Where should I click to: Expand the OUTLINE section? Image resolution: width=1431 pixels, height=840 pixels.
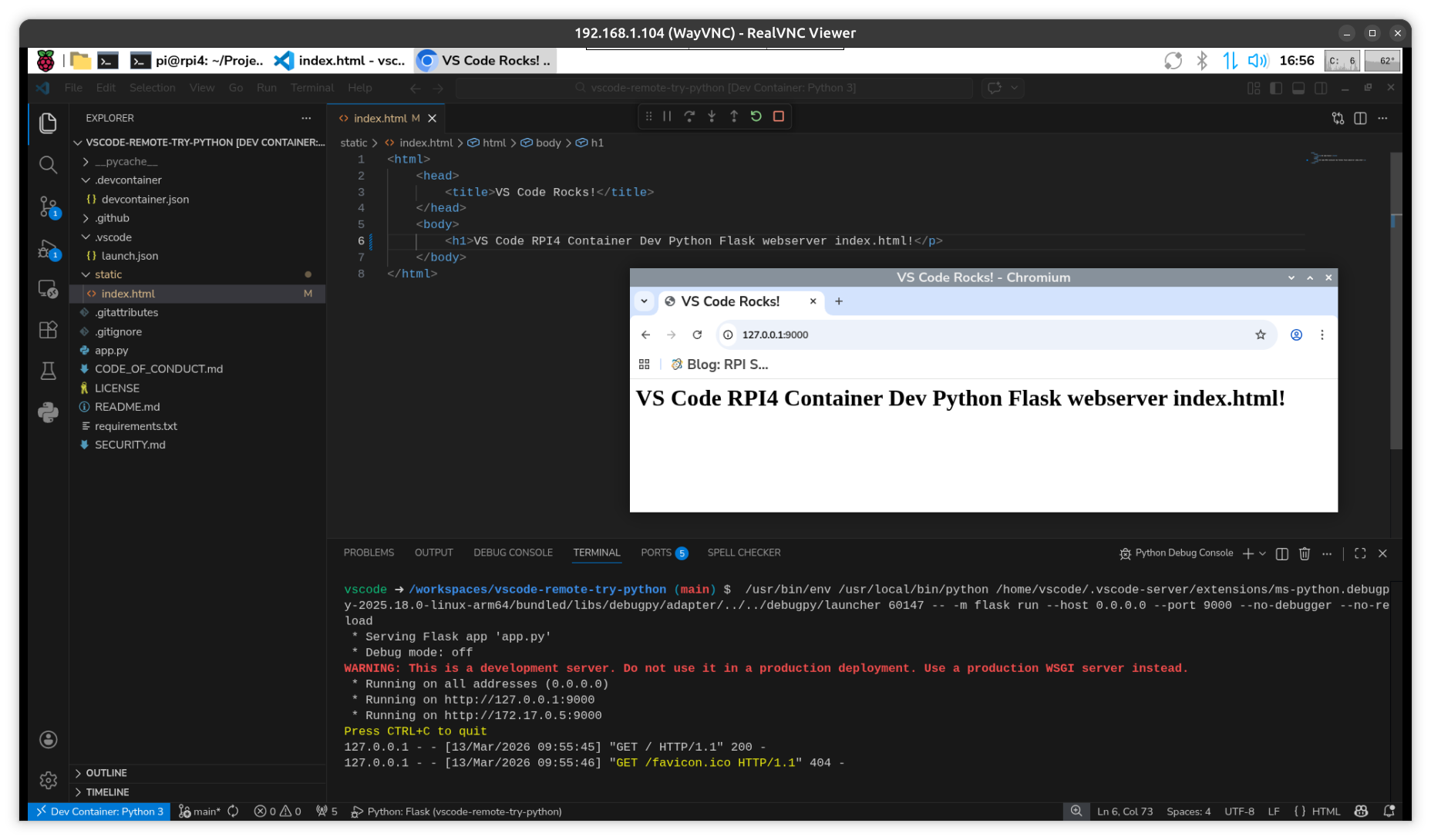pyautogui.click(x=106, y=773)
